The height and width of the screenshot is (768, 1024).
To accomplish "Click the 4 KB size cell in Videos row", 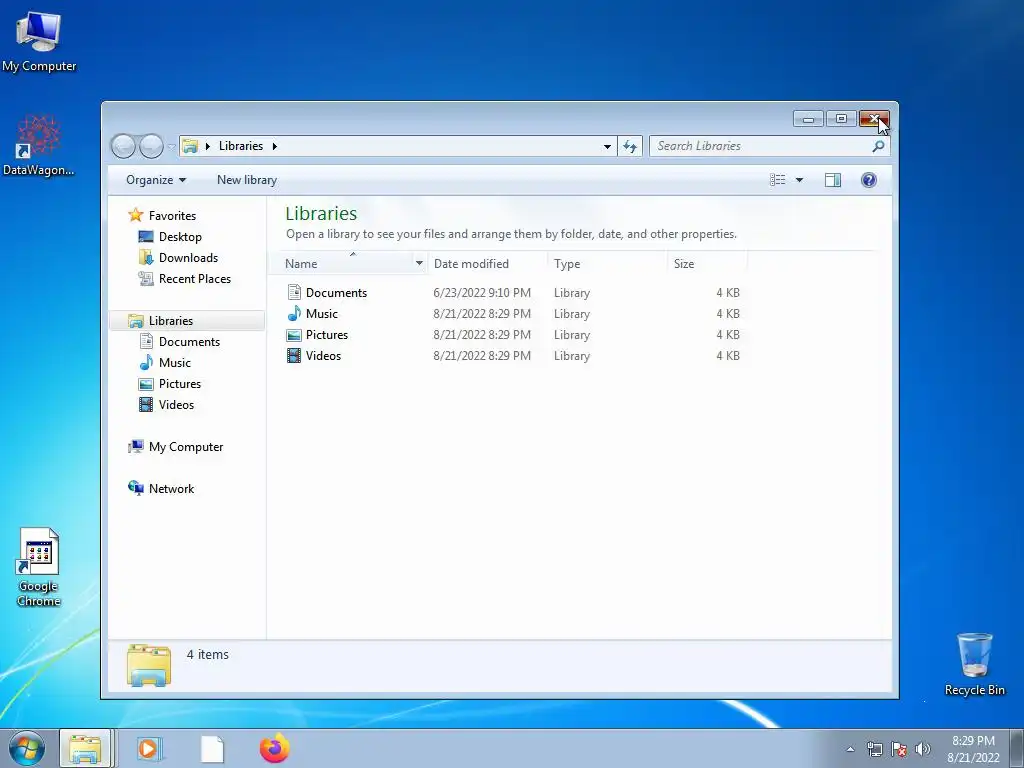I will pos(728,356).
